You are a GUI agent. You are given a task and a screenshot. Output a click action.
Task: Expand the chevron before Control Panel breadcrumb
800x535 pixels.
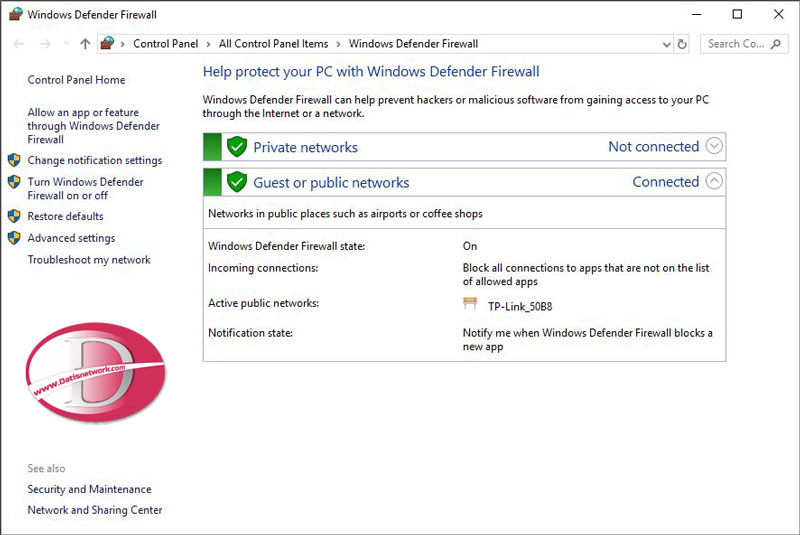coord(122,44)
